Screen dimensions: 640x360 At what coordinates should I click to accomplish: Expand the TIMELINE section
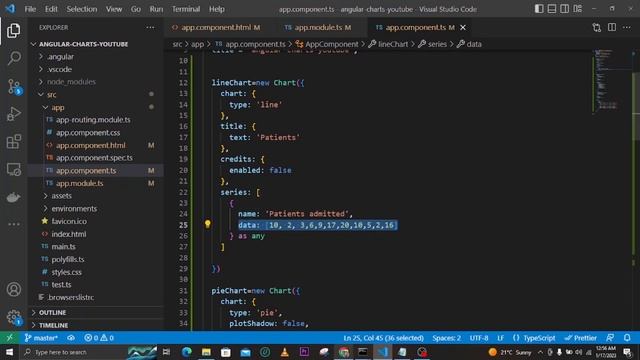96,325
